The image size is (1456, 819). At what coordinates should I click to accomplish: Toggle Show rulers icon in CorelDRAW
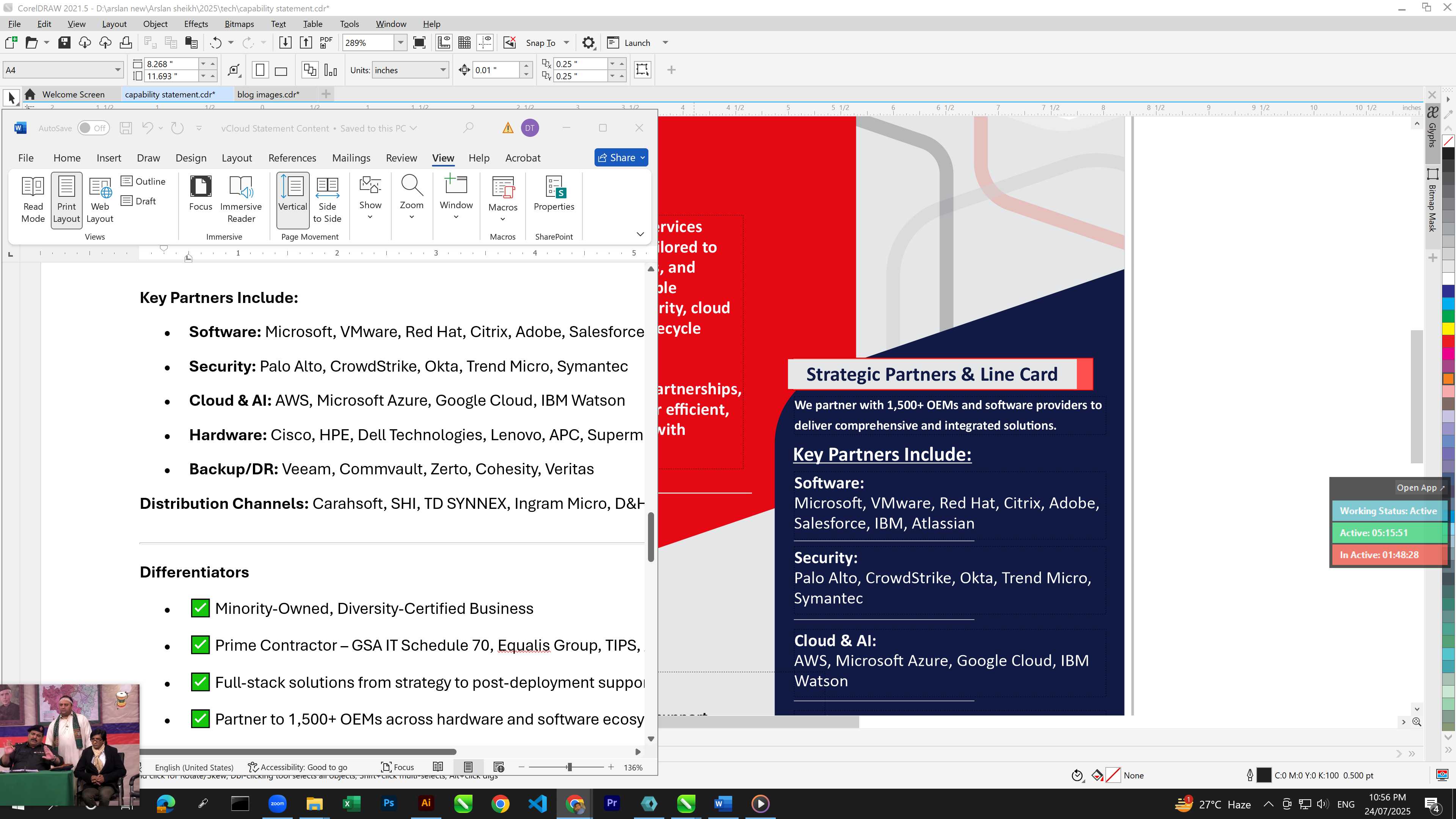coord(444,42)
